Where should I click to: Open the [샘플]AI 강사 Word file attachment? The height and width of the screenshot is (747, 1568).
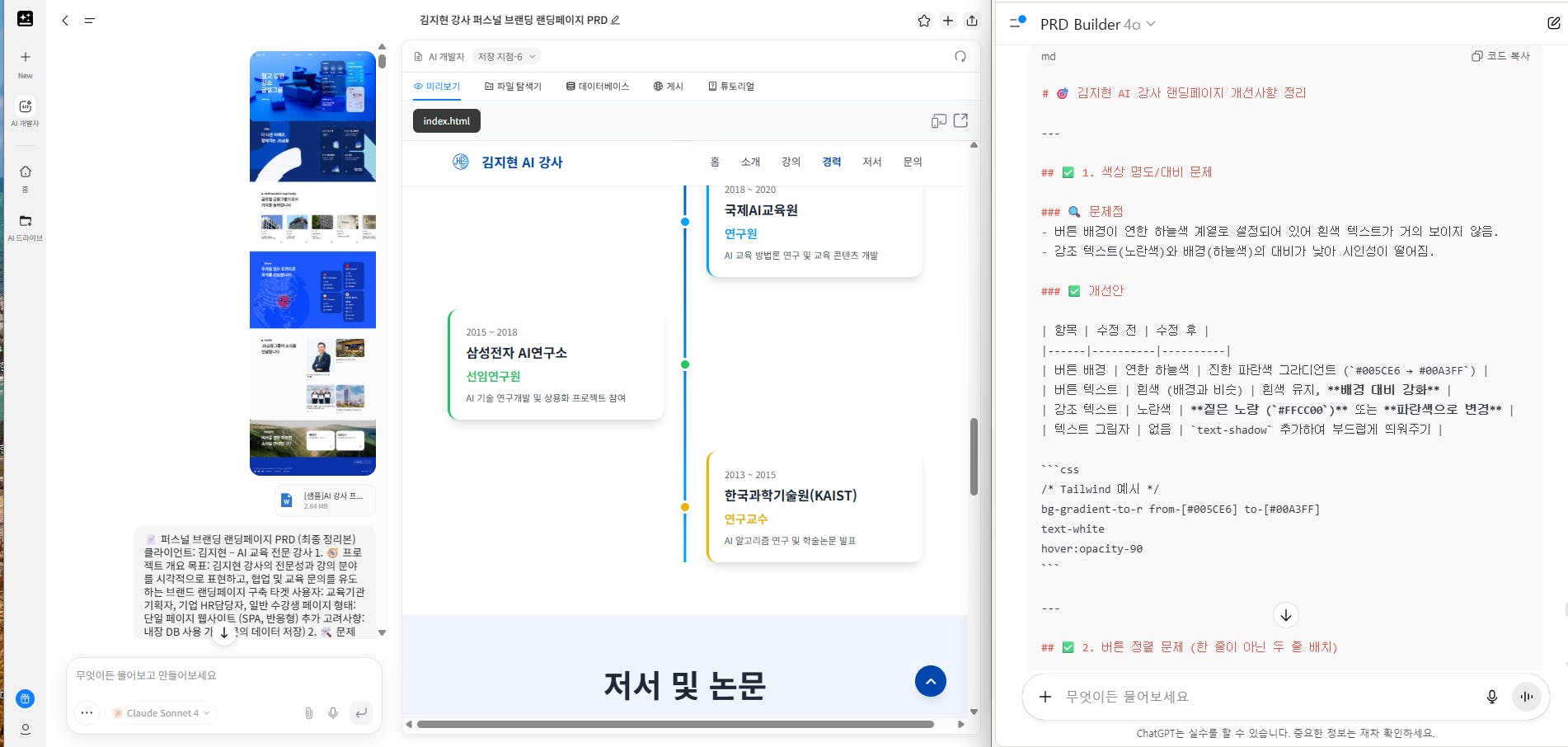tap(325, 500)
